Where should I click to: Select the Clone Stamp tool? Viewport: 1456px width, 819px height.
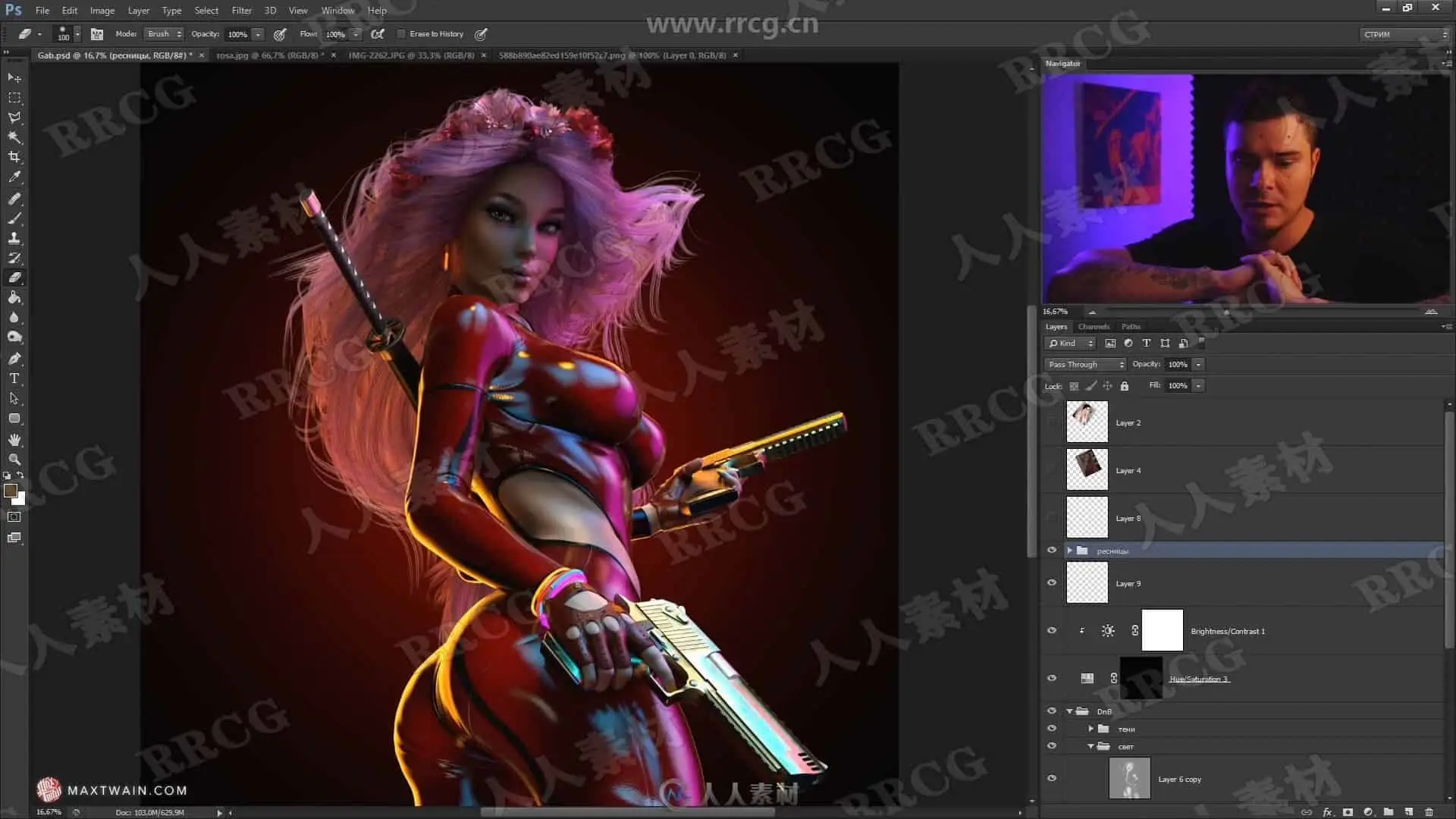pyautogui.click(x=14, y=238)
